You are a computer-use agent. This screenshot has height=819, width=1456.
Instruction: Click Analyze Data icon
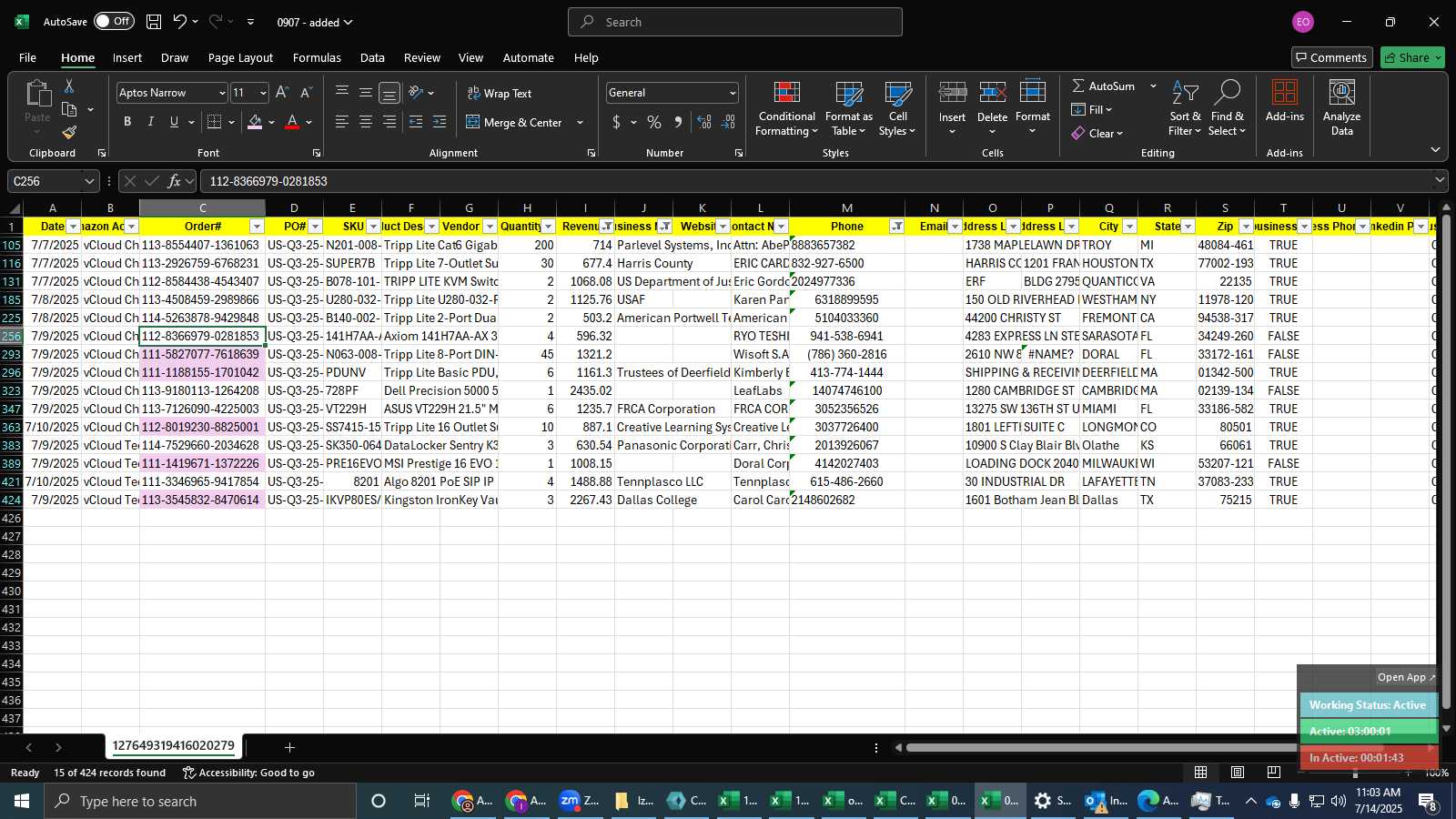click(1341, 109)
